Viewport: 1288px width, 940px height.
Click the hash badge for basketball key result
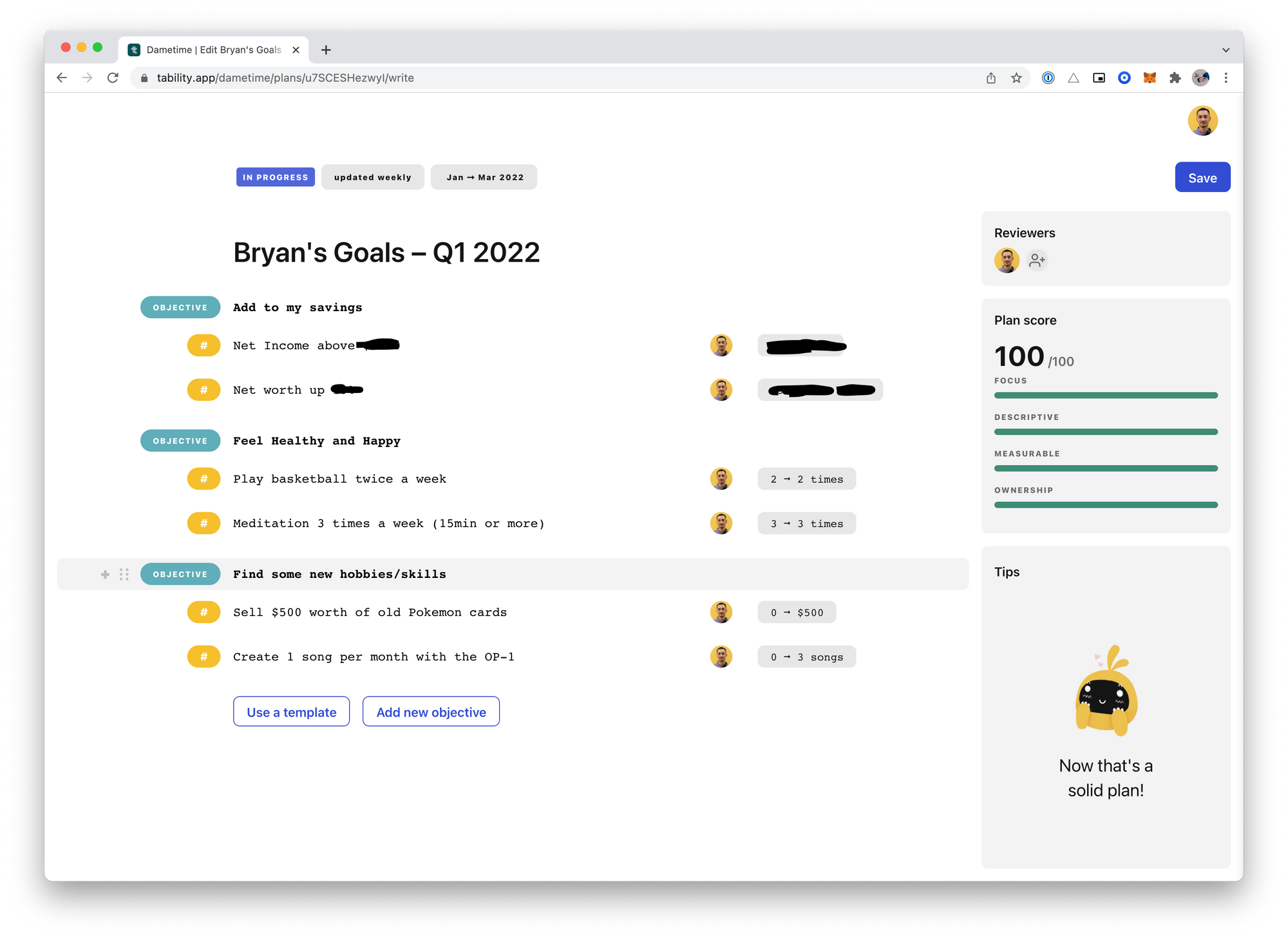204,479
